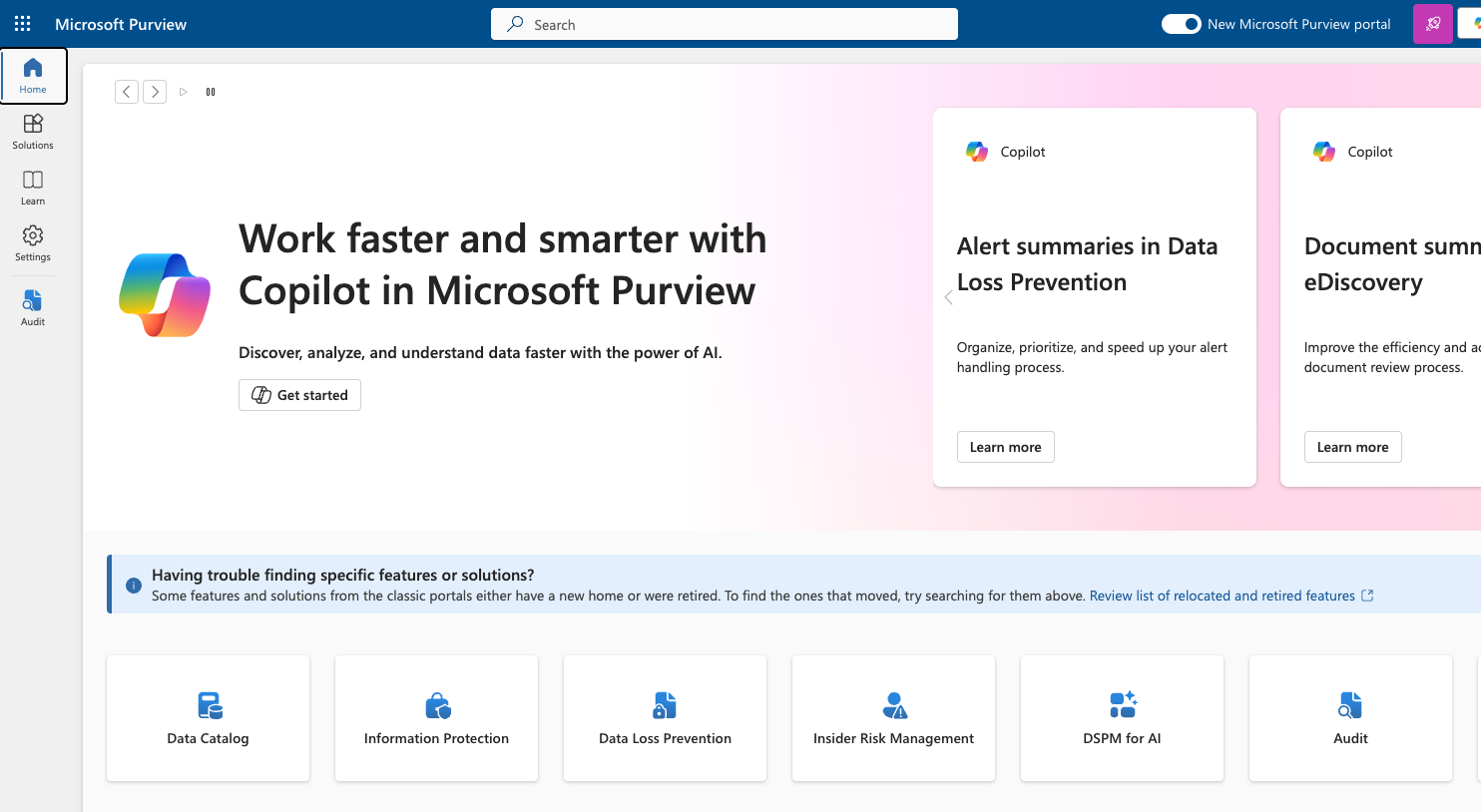The height and width of the screenshot is (812, 1481).
Task: Toggle the New Microsoft Purview portal switch
Action: (1181, 24)
